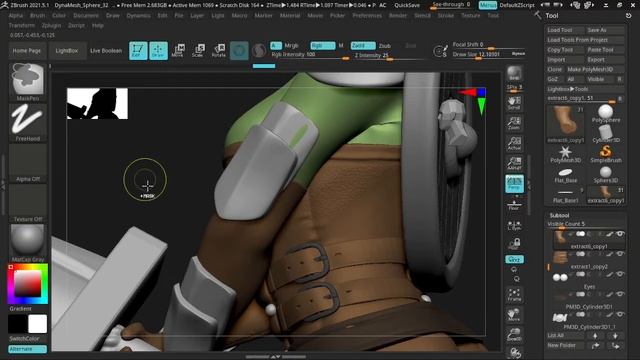Open the Transform menu
The height and width of the screenshot is (360, 640).
pyautogui.click(x=22, y=25)
